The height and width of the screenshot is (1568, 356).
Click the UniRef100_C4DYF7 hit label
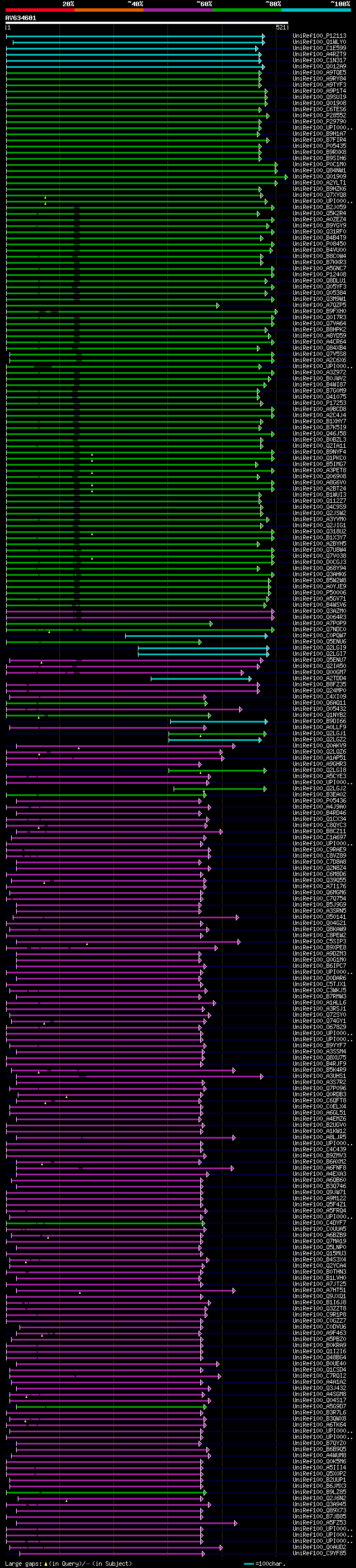(319, 1223)
